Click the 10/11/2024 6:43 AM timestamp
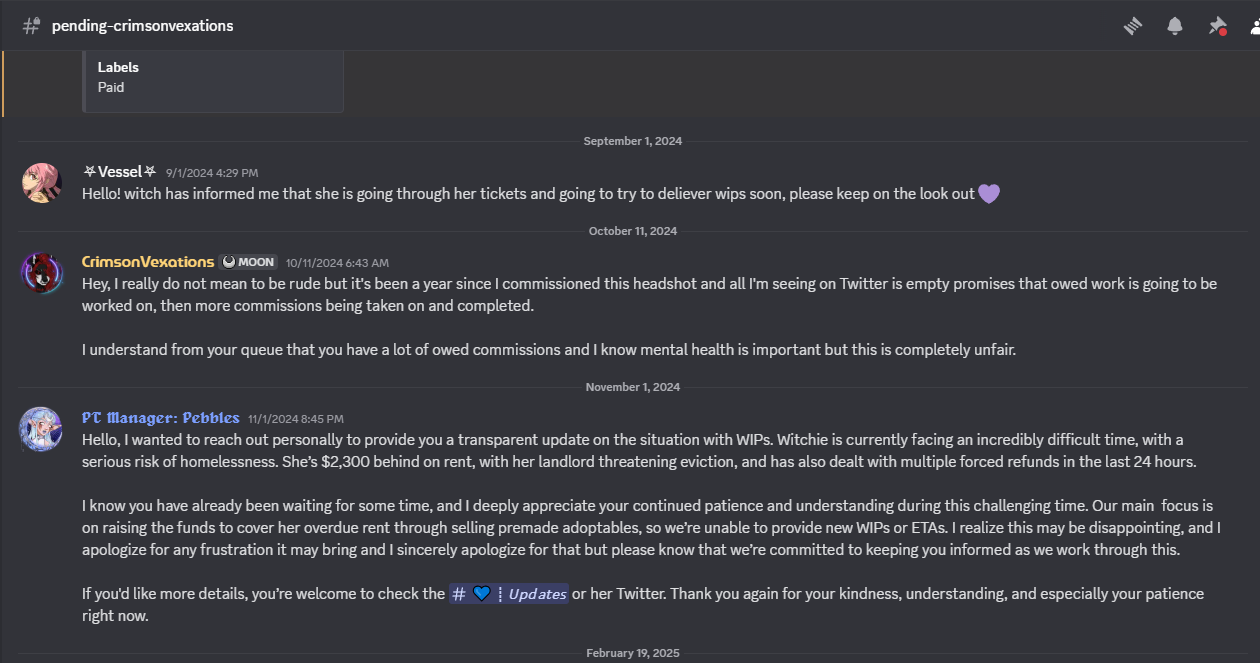Screen dimensions: 1260x663 (x=337, y=263)
